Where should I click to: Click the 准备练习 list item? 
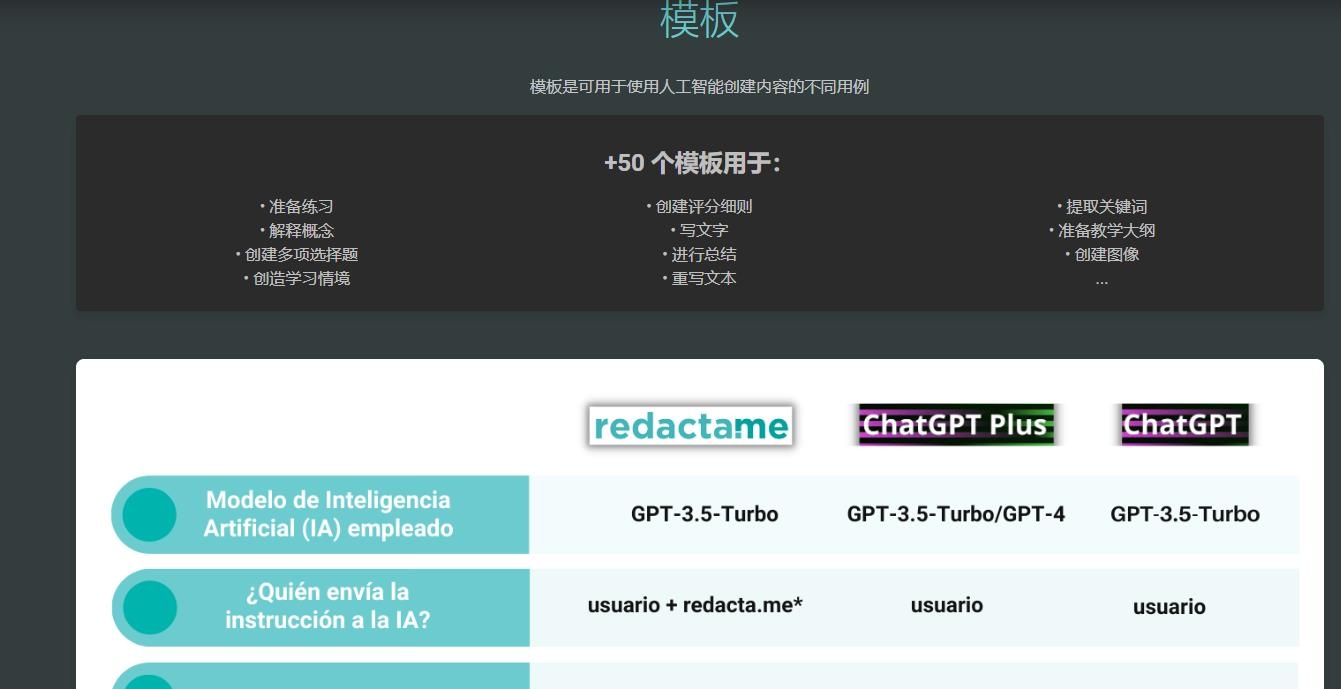(x=297, y=207)
